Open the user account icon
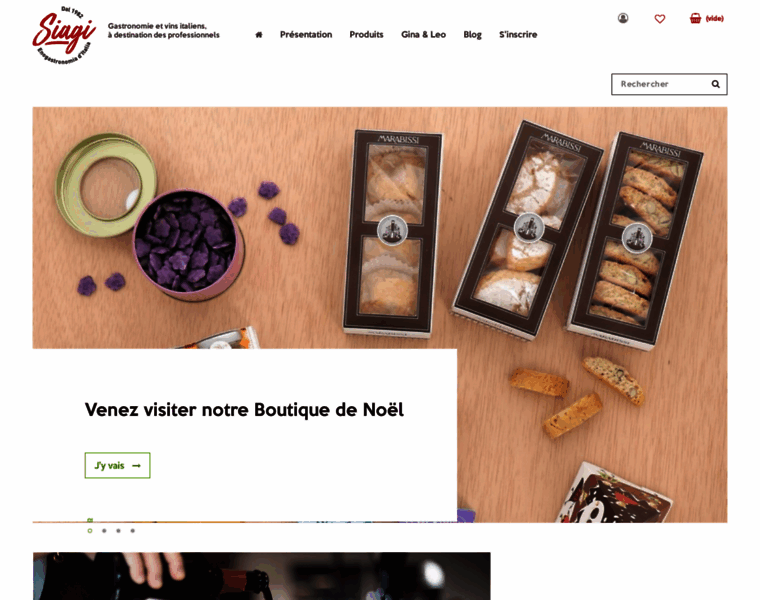Screen dimensions: 760x600 623,18
